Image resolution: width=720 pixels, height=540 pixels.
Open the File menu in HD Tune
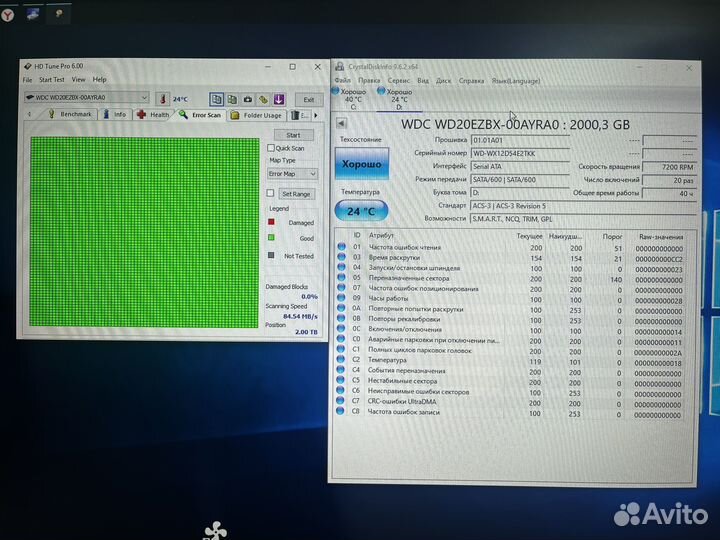[x=28, y=79]
